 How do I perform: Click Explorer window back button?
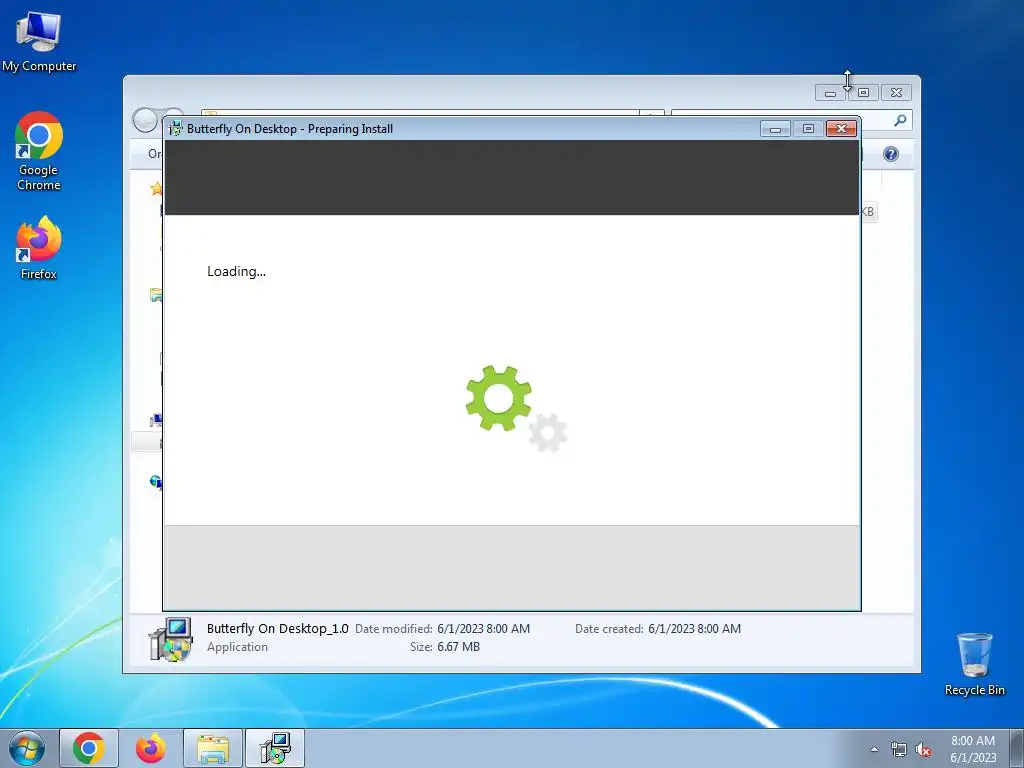pyautogui.click(x=144, y=120)
